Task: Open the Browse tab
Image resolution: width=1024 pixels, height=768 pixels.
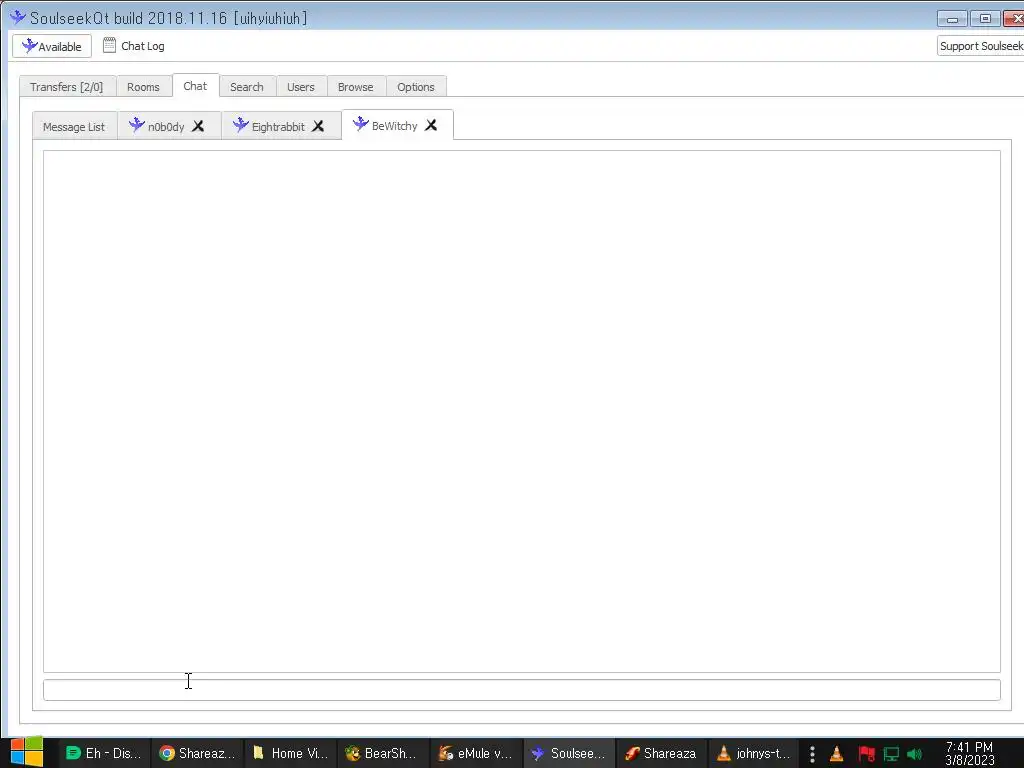Action: click(355, 87)
